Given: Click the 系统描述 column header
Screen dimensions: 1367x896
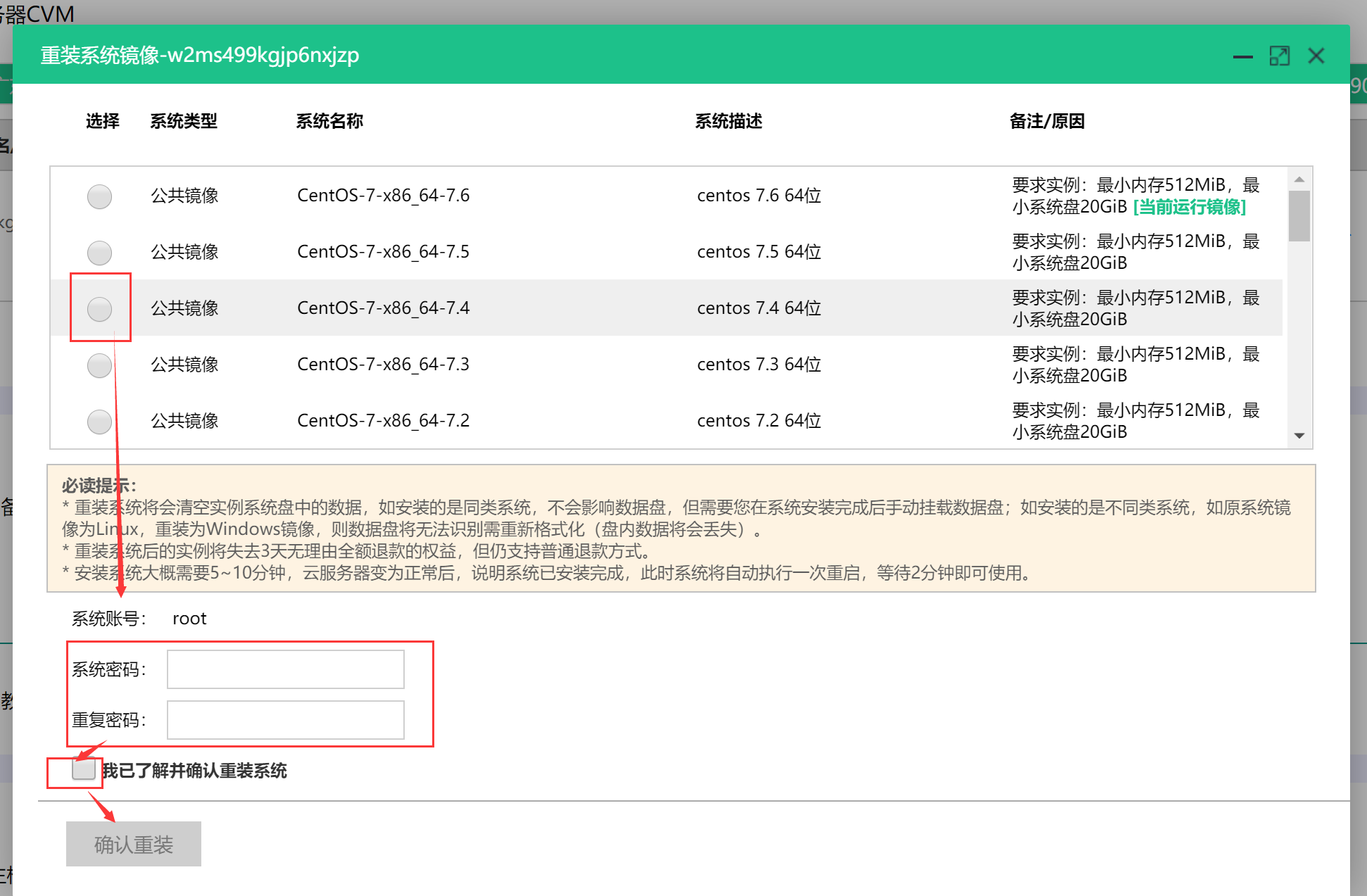Looking at the screenshot, I should point(729,121).
